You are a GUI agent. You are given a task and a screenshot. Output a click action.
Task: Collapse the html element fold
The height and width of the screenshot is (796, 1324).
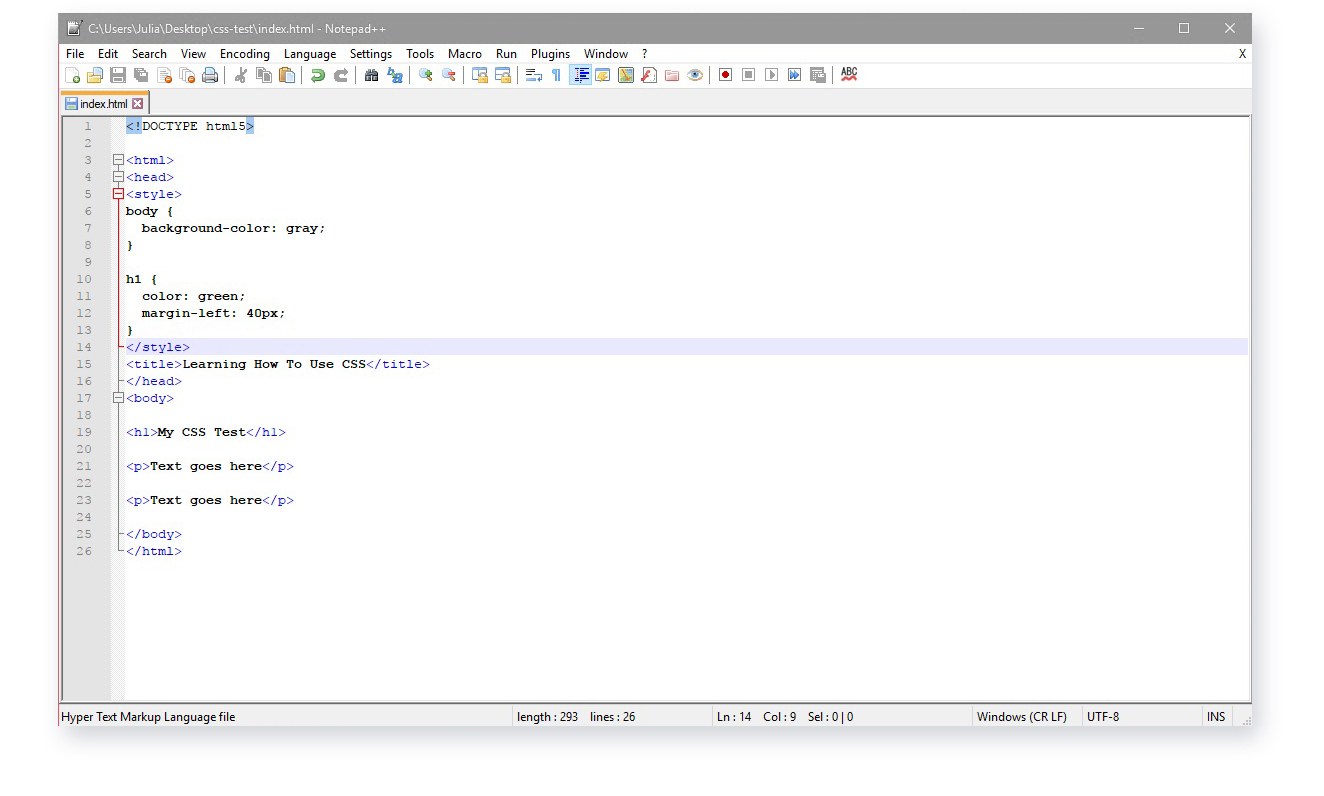pyautogui.click(x=118, y=159)
